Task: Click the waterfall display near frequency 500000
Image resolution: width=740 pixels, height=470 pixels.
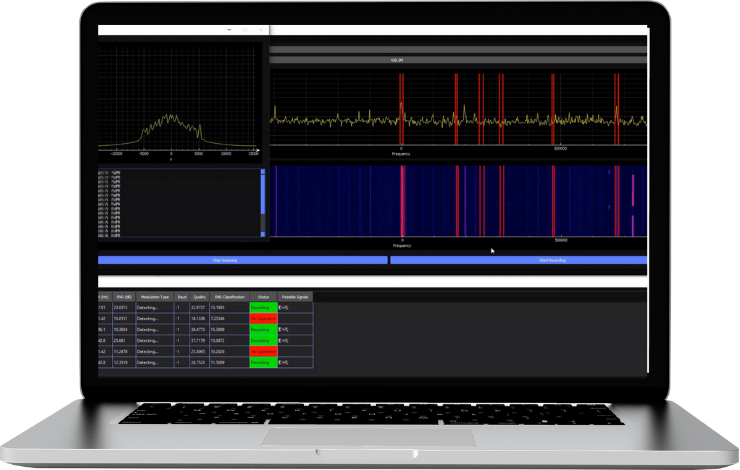Action: [554, 200]
